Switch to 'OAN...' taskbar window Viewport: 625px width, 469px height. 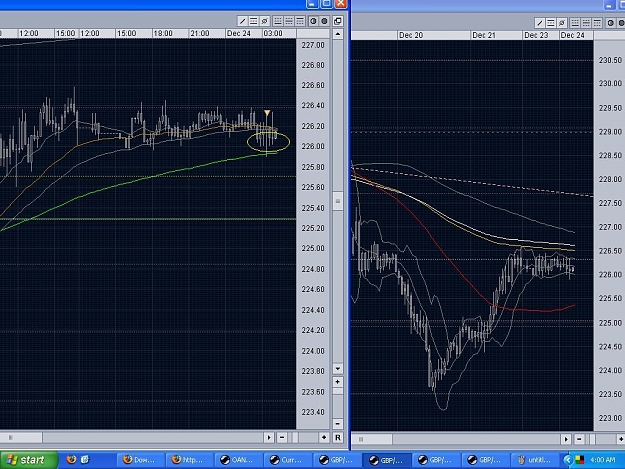[x=239, y=460]
